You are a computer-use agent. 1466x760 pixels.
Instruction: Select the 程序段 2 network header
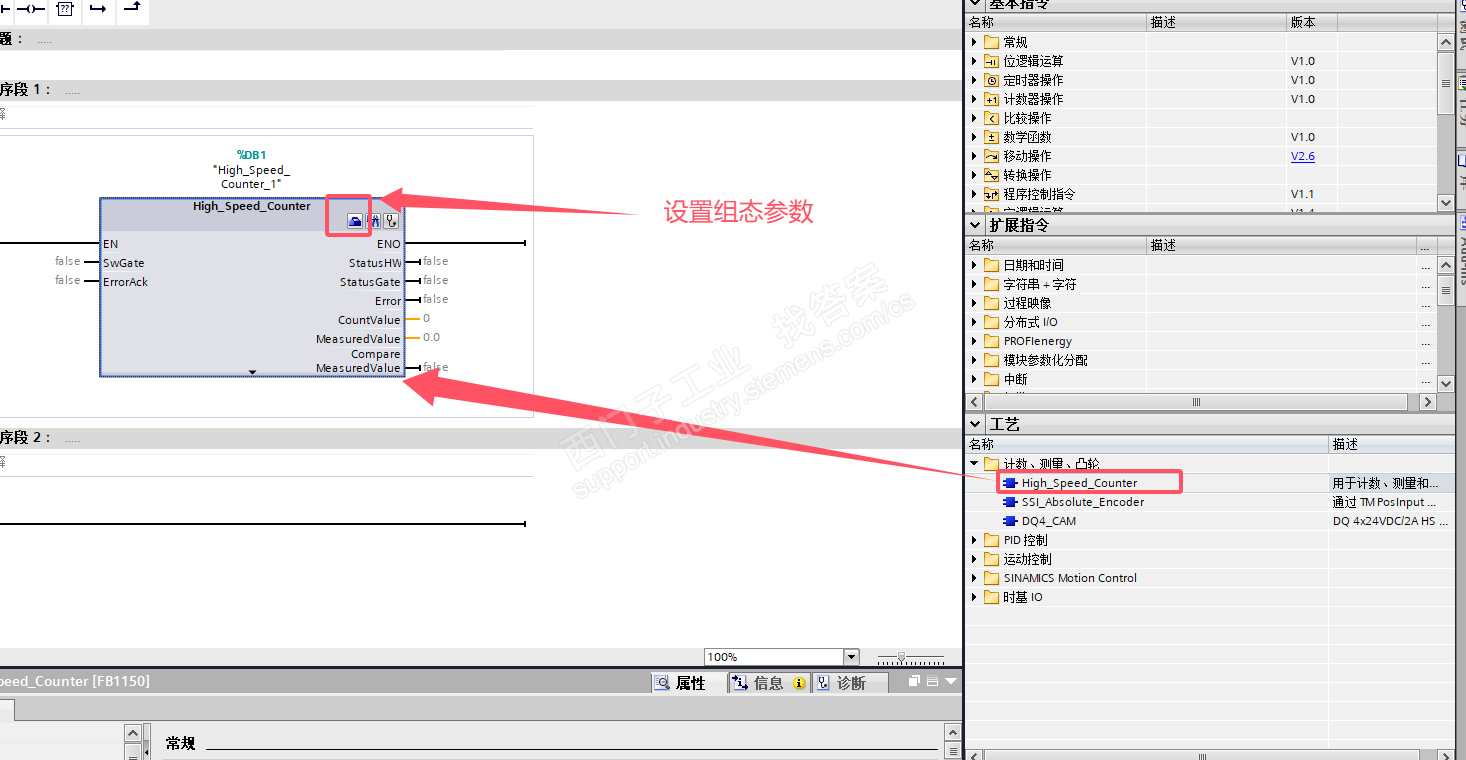(x=480, y=438)
